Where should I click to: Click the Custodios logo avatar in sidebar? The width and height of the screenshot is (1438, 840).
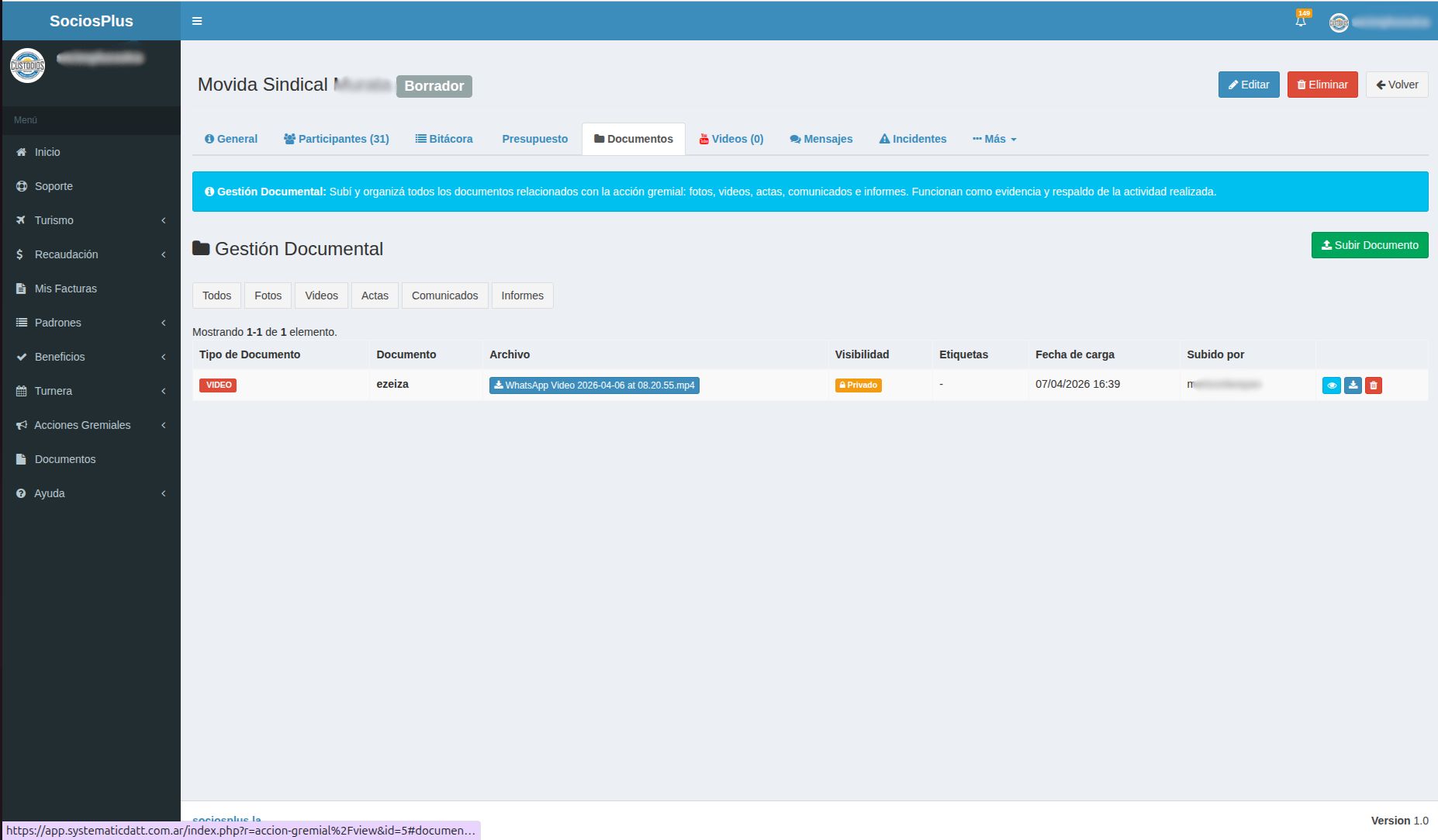coord(27,66)
